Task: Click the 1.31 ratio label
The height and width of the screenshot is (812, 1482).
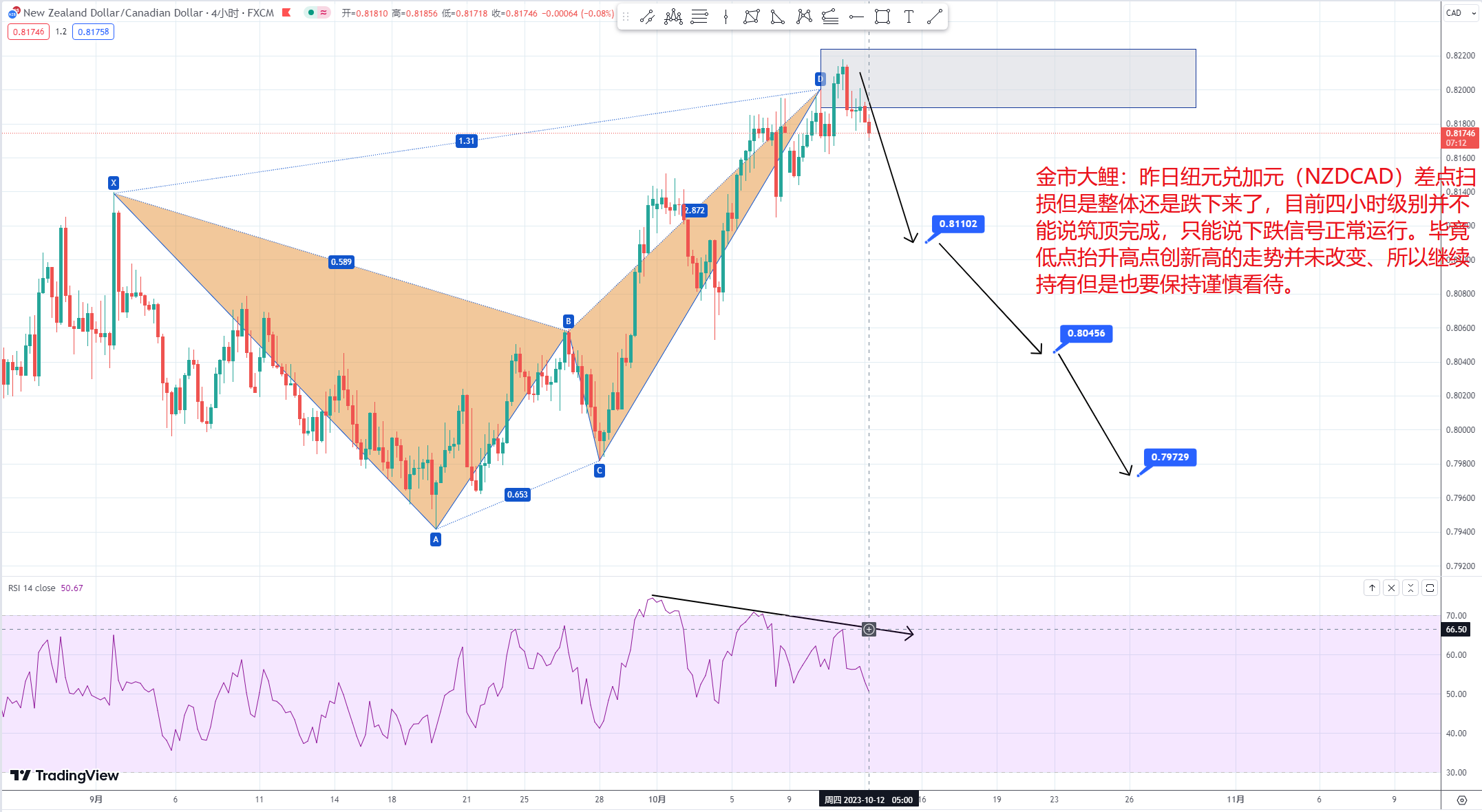Action: click(467, 141)
